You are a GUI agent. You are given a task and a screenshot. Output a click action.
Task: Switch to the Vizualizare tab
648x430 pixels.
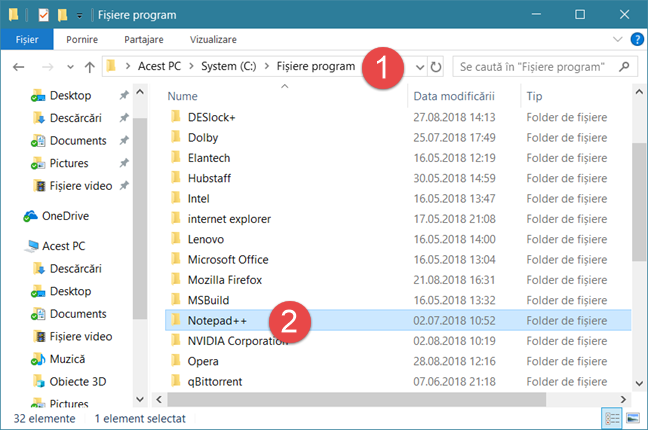(x=213, y=39)
